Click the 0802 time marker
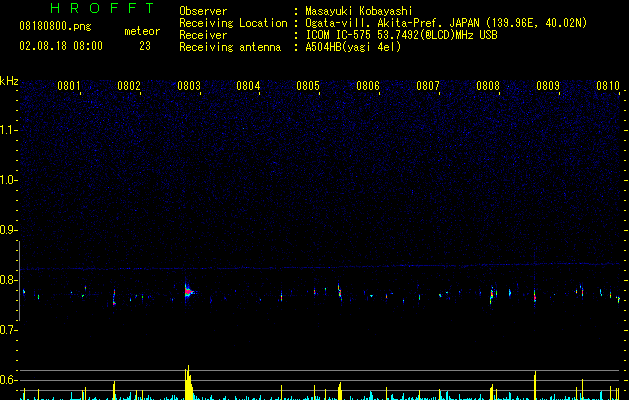The width and height of the screenshot is (629, 400). click(x=129, y=86)
